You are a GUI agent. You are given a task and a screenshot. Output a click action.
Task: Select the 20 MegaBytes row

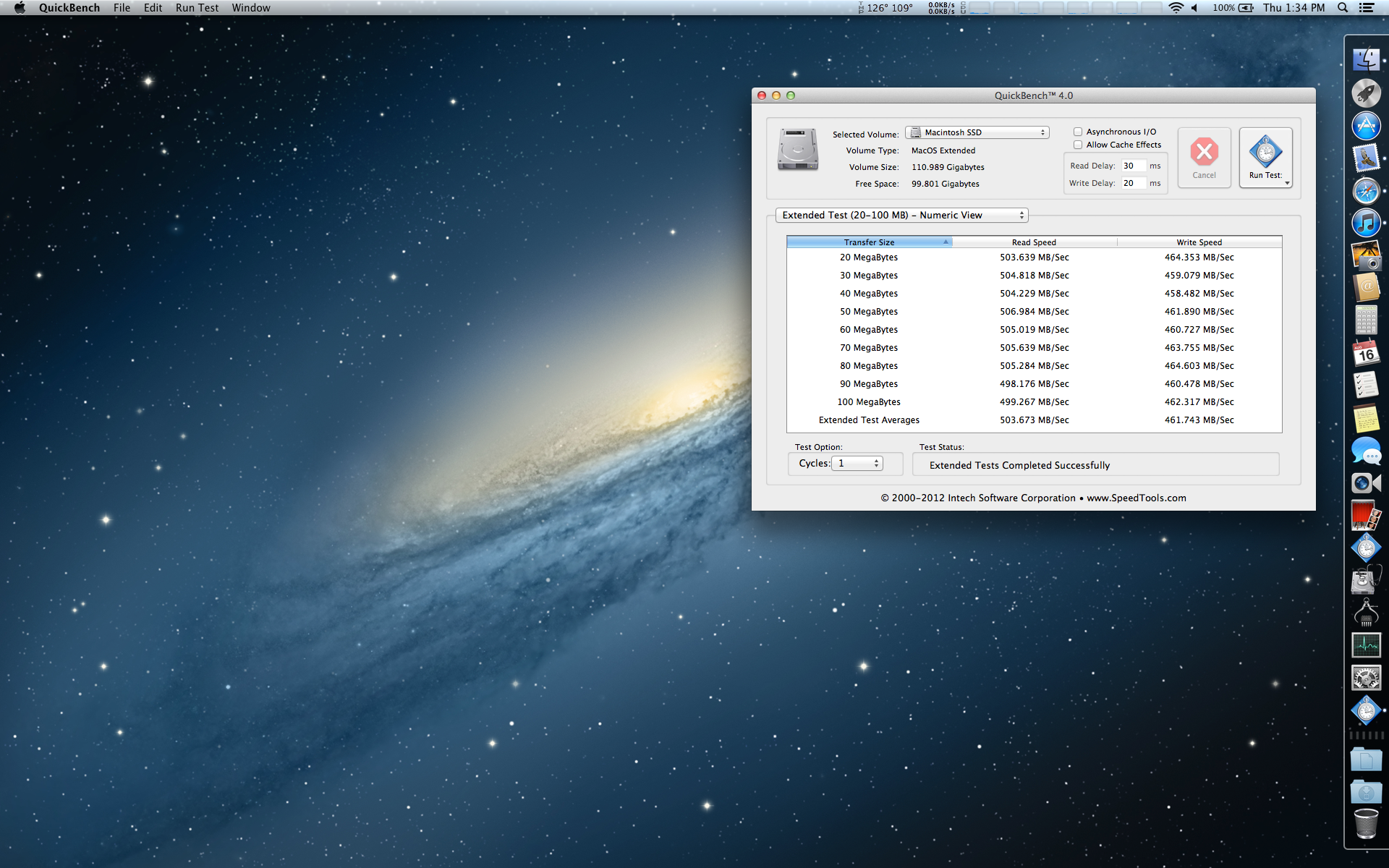pos(1034,258)
